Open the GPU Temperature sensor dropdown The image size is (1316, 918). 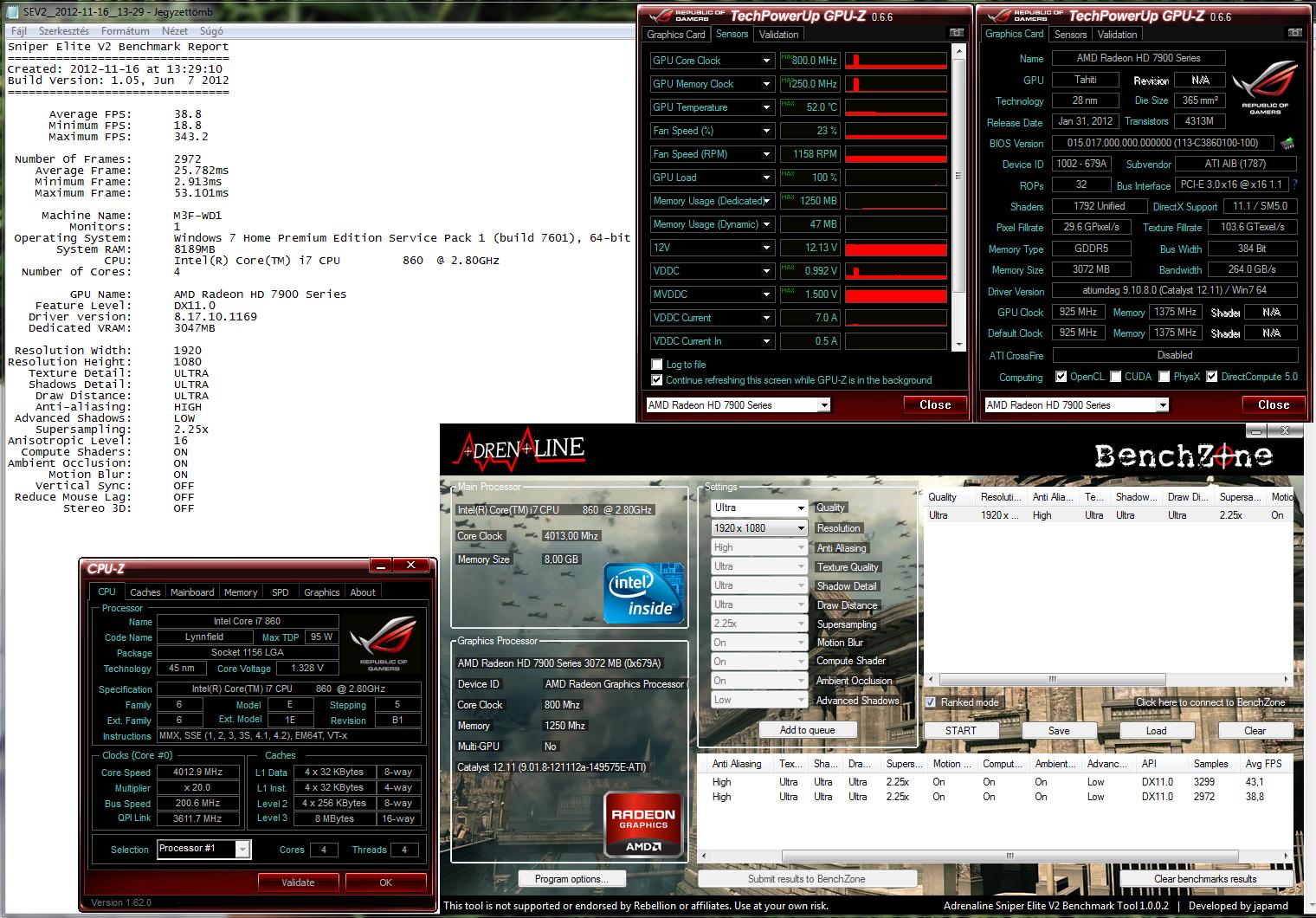pyautogui.click(x=766, y=107)
